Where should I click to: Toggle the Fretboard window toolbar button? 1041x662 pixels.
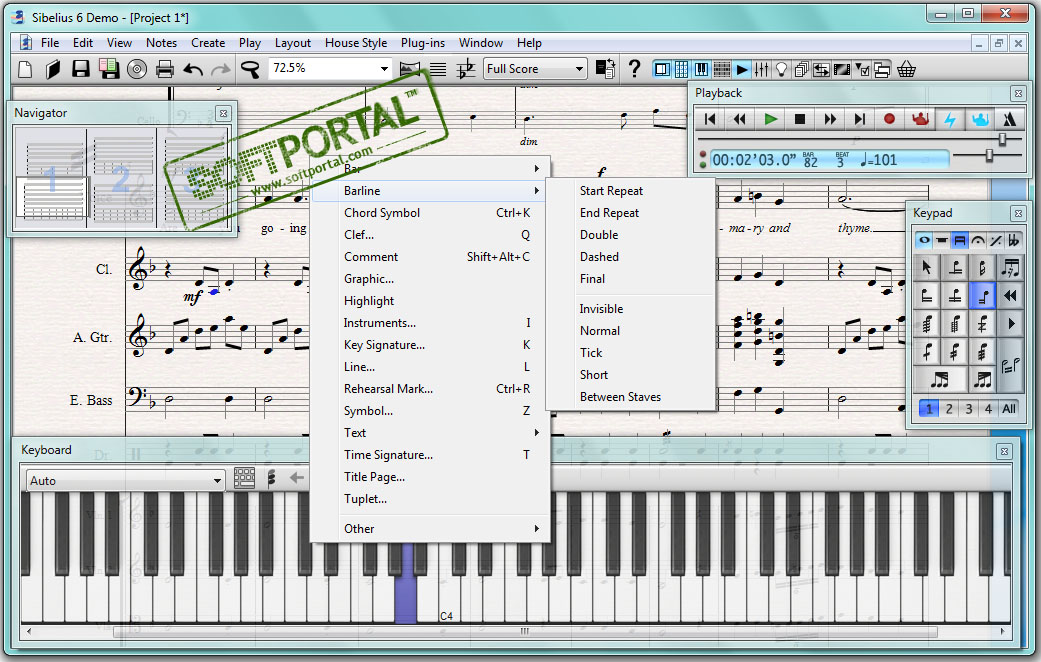coord(722,69)
